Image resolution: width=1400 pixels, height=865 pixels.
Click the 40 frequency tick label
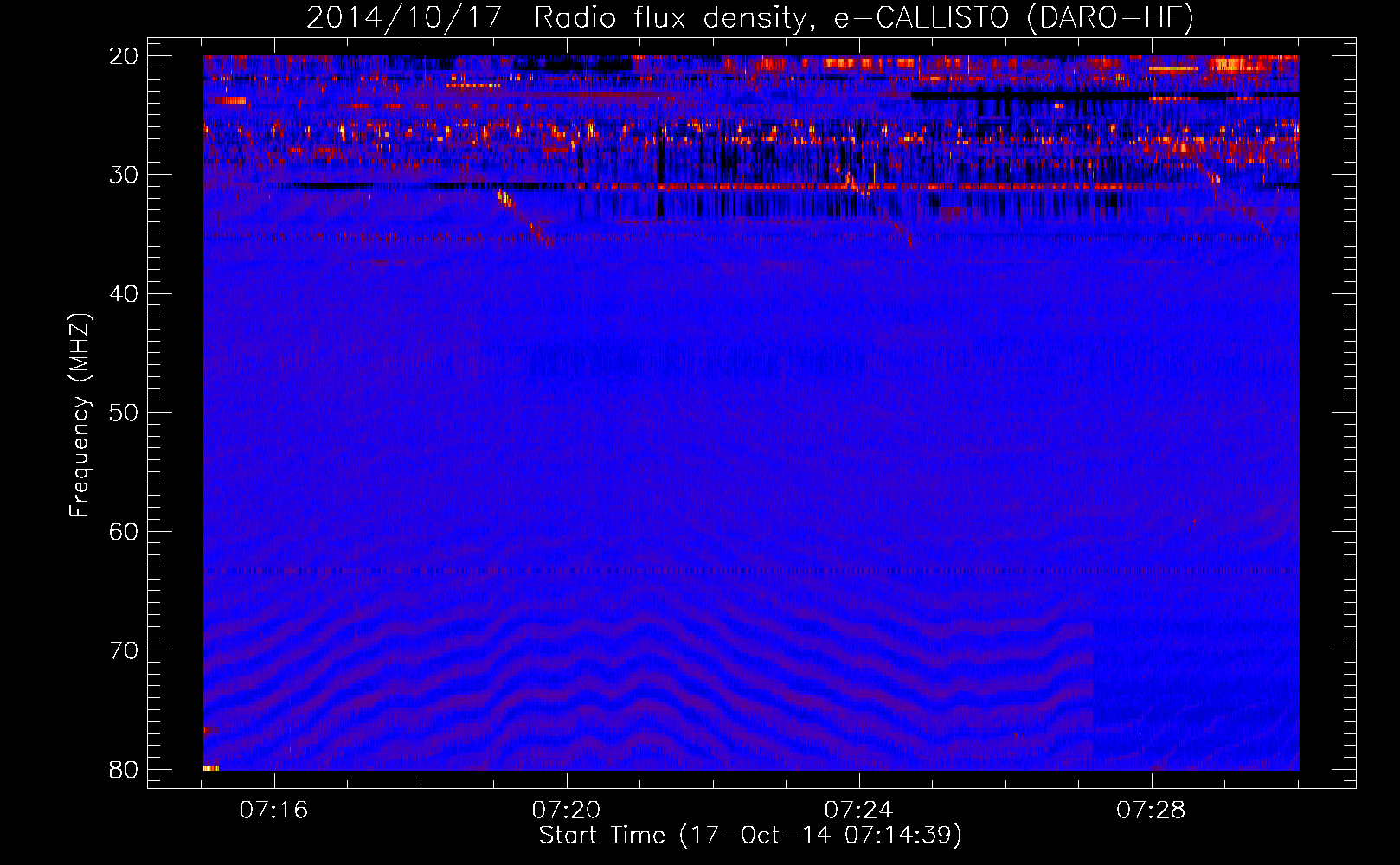pyautogui.click(x=124, y=294)
